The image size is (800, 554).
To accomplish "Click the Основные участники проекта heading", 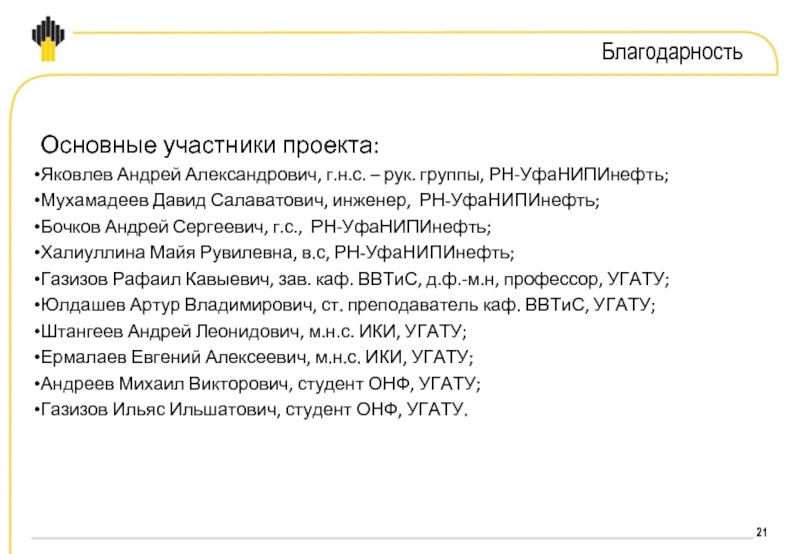I will (210, 145).
